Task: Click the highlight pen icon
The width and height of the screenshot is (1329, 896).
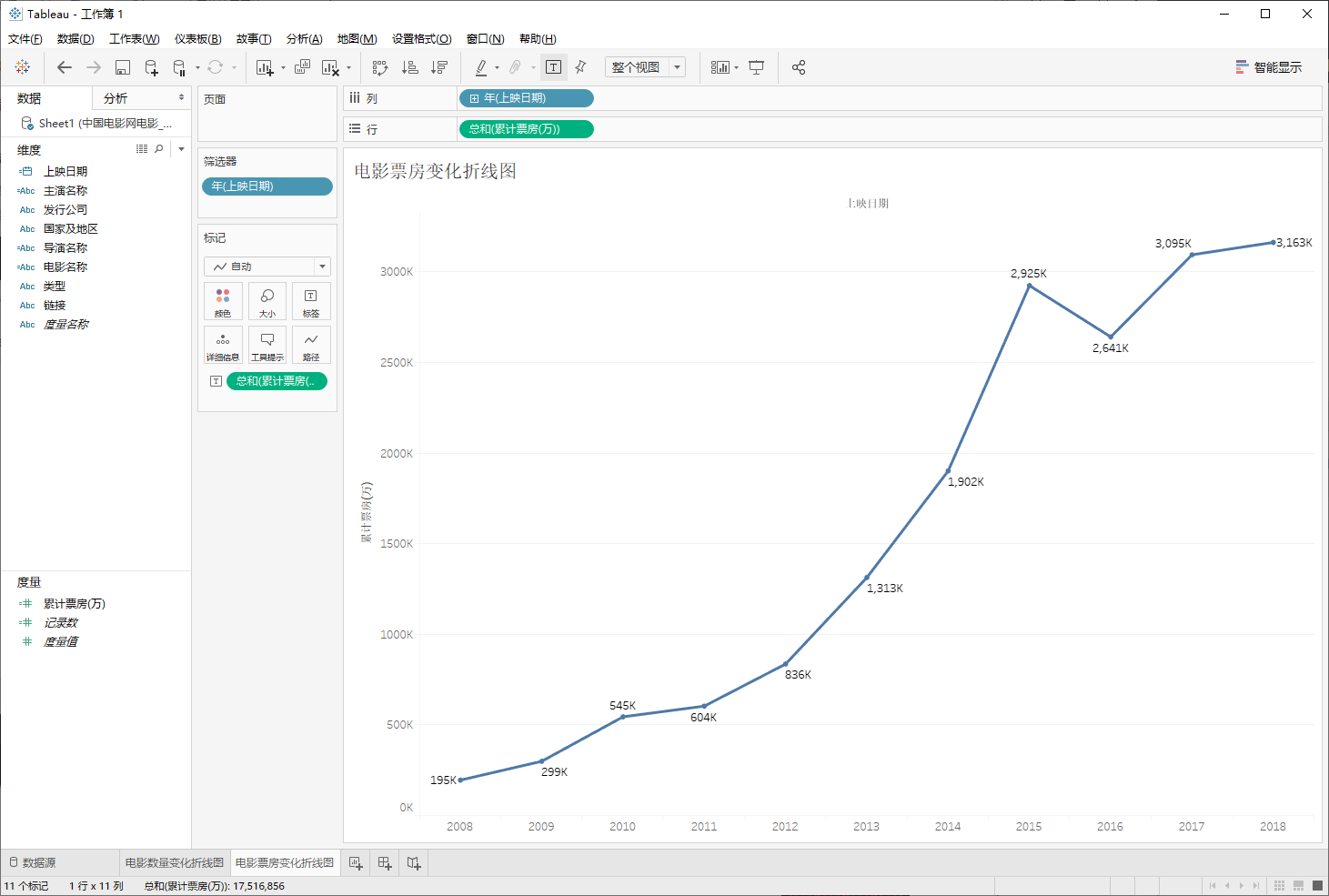Action: point(481,67)
